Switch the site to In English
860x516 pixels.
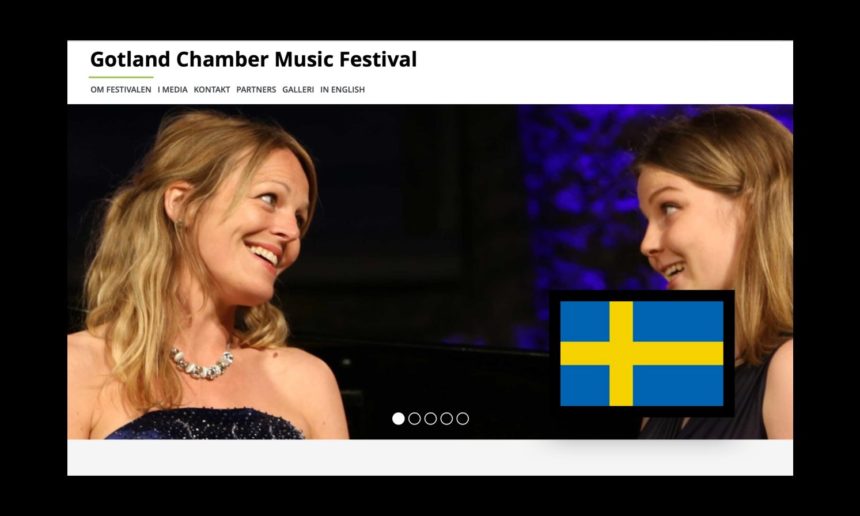342,89
